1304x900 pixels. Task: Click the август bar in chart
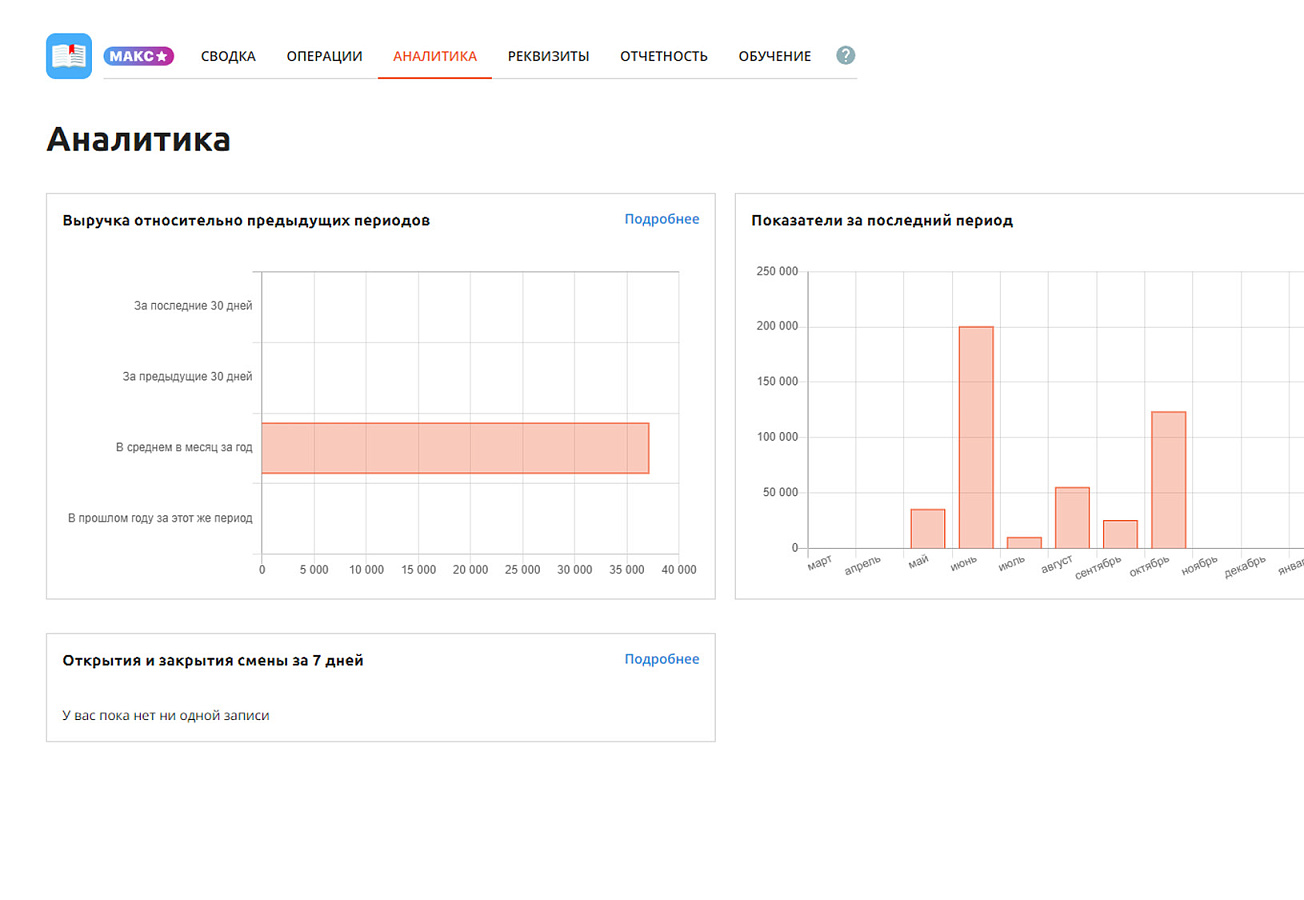pos(1072,518)
